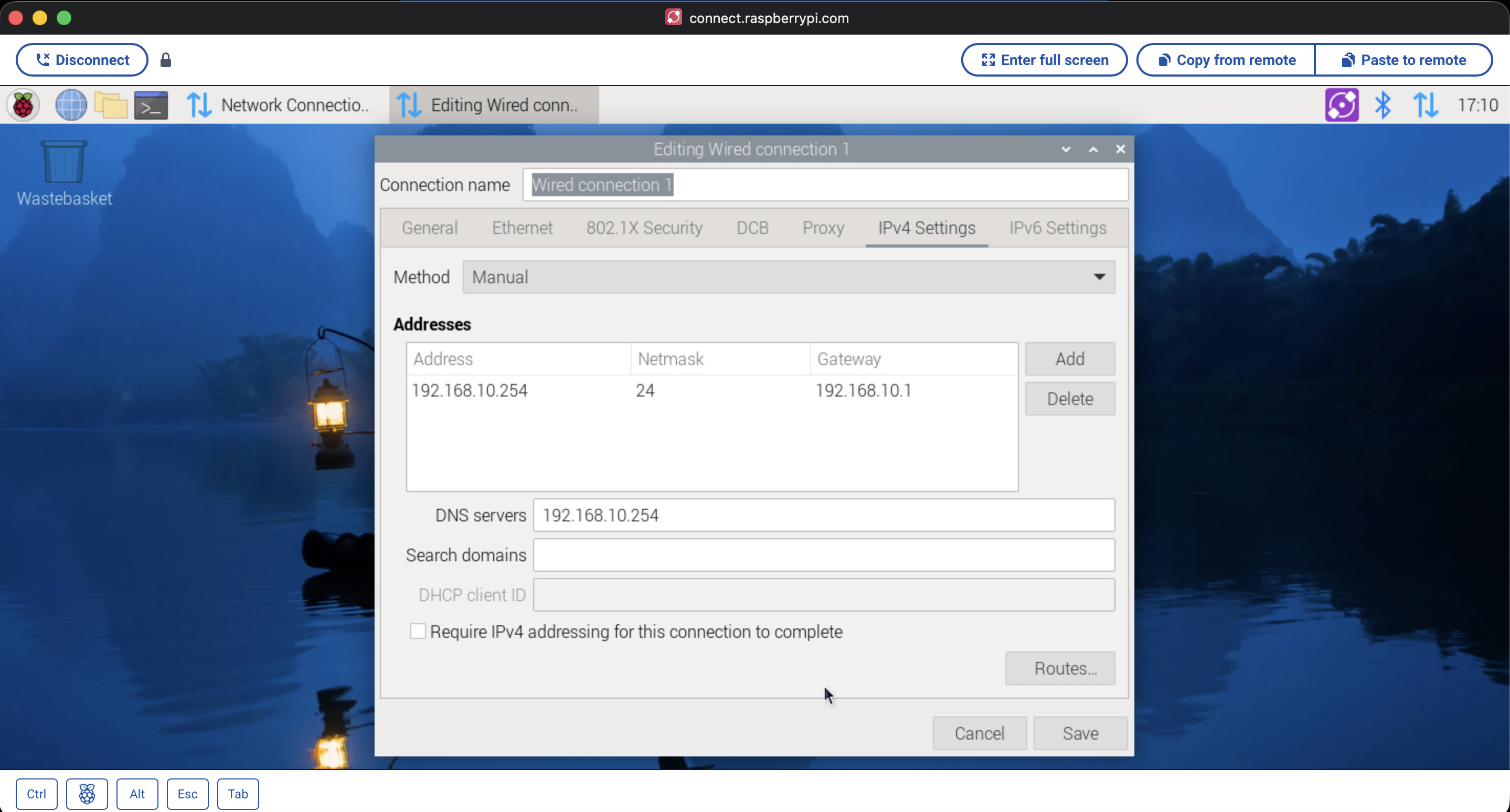Open the Method dropdown showing Manual
The width and height of the screenshot is (1510, 812).
[x=789, y=277]
